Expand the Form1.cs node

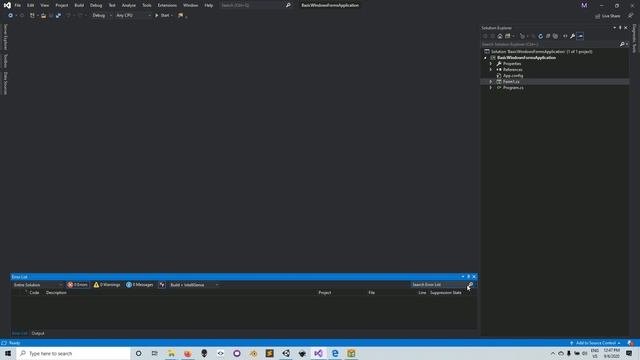[491, 82]
